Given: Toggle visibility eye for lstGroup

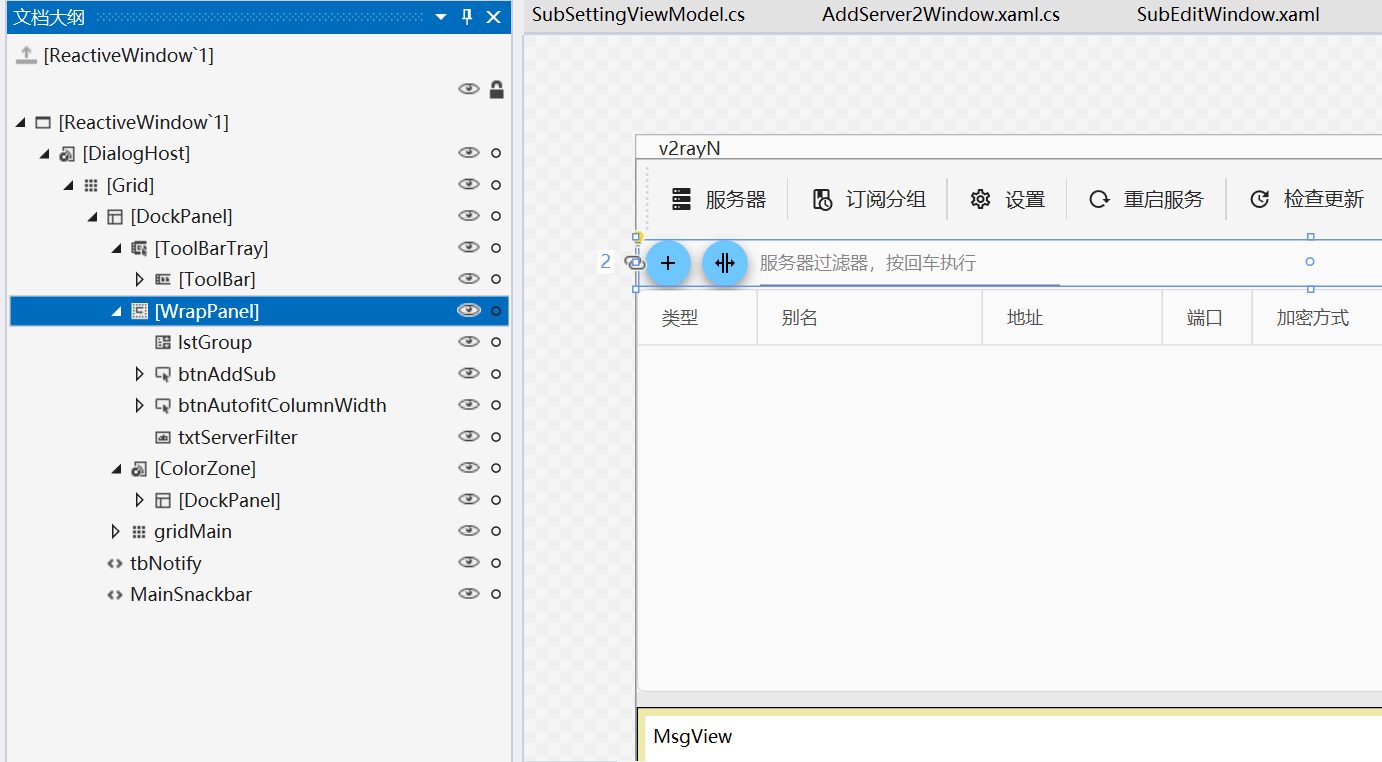Looking at the screenshot, I should tap(469, 342).
